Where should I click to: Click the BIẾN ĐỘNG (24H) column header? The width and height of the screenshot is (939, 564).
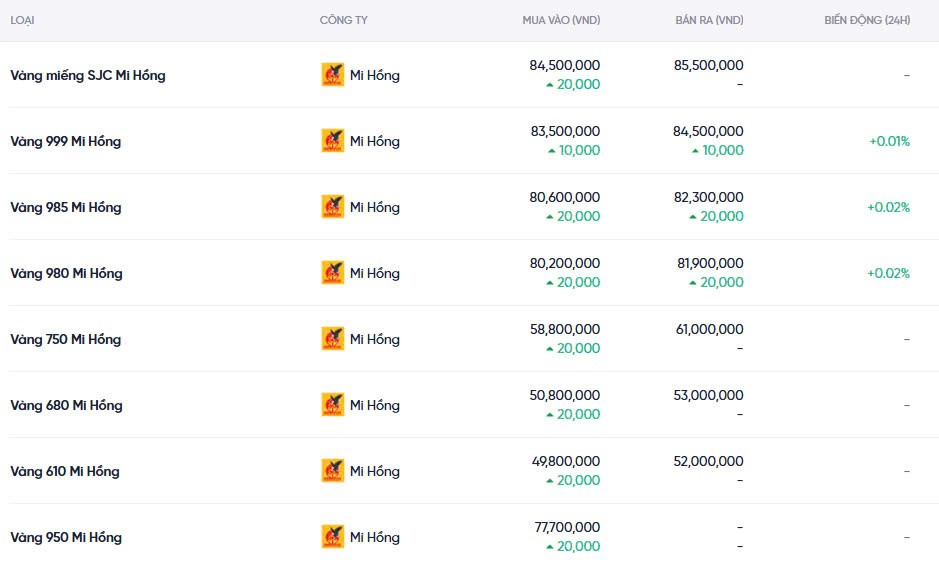[x=867, y=20]
